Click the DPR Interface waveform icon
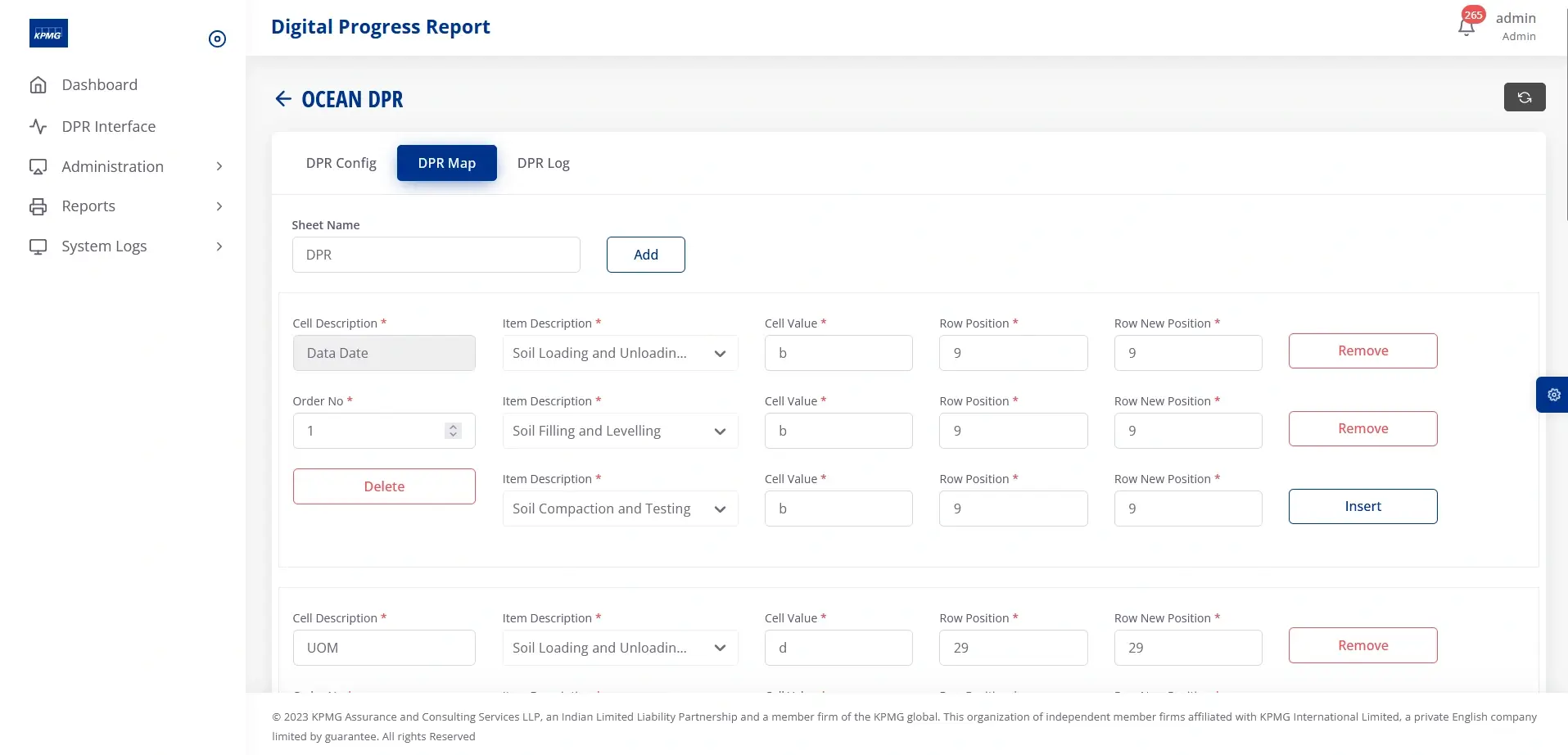This screenshot has height=755, width=1568. [38, 126]
